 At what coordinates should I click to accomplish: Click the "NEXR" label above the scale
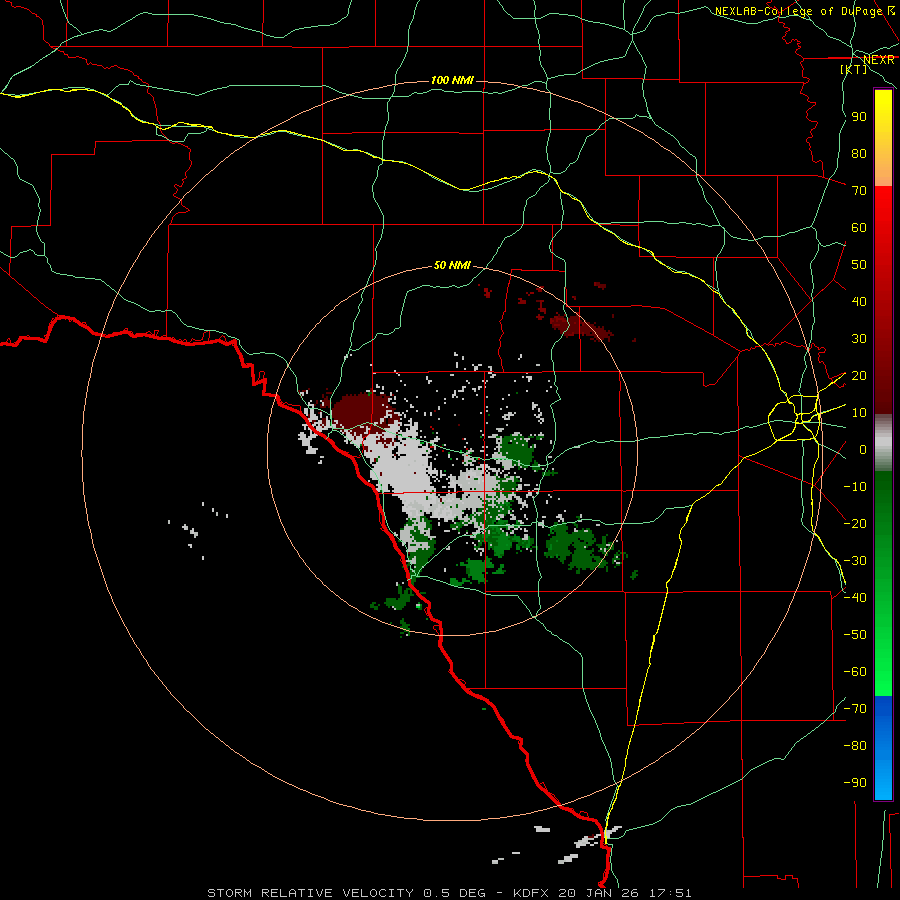click(x=879, y=60)
